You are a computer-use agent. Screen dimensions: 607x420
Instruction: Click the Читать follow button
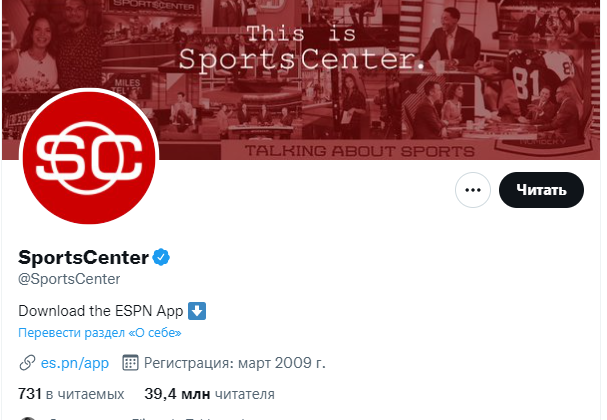coord(541,189)
